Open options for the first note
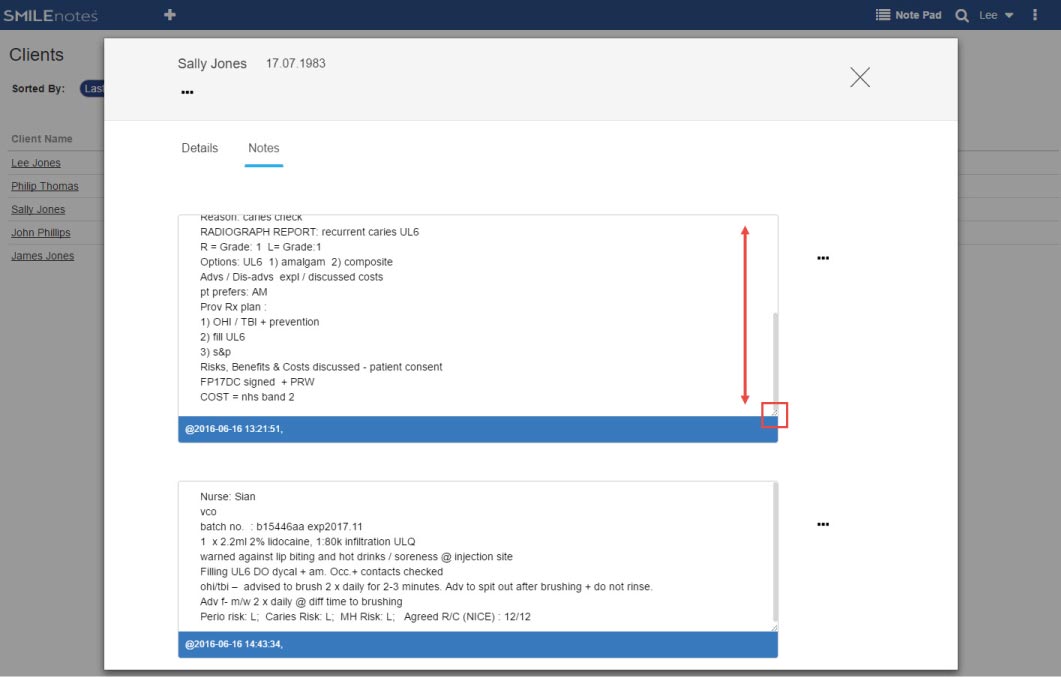The height and width of the screenshot is (677, 1061). tap(823, 258)
